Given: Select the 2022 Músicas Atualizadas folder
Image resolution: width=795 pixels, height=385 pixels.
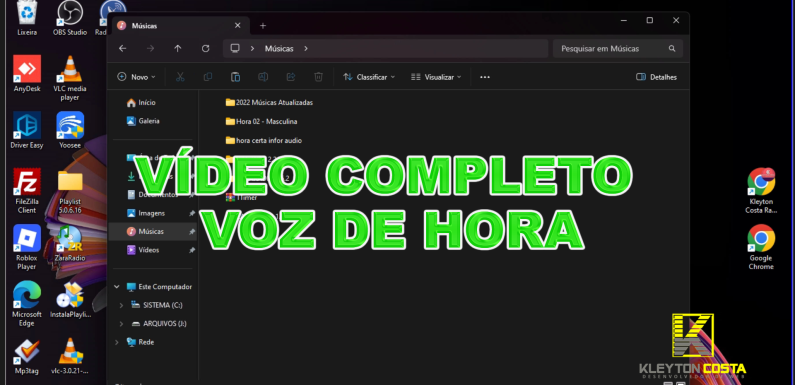Looking at the screenshot, I should 269,102.
